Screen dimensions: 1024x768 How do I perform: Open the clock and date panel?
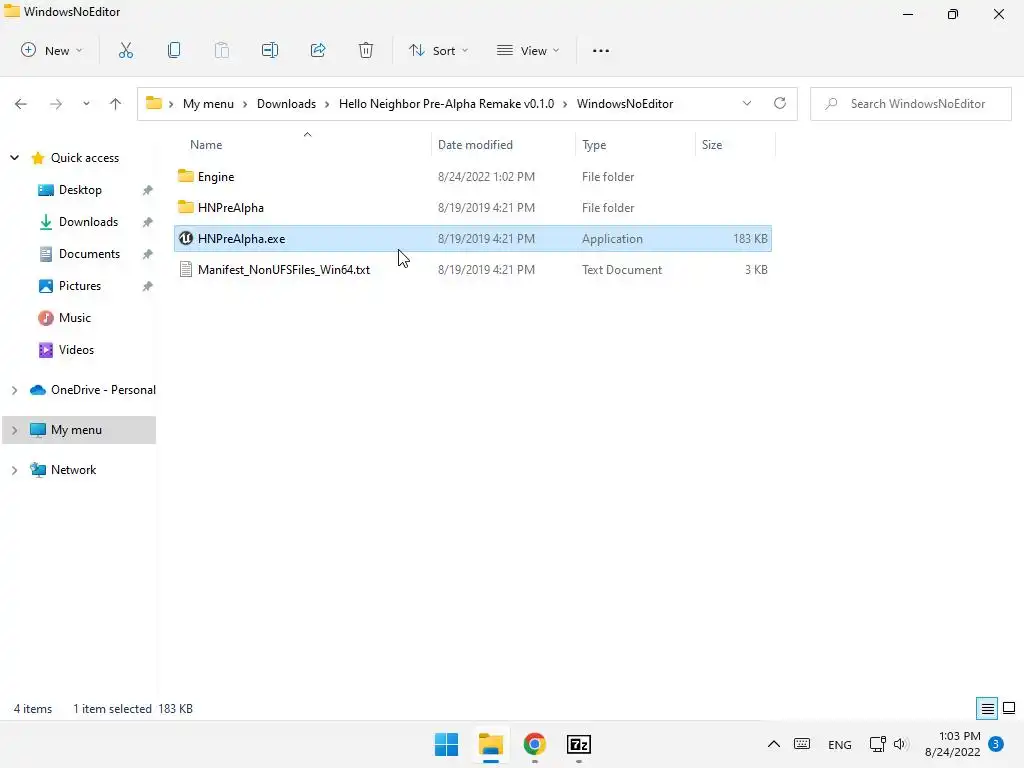tap(953, 744)
